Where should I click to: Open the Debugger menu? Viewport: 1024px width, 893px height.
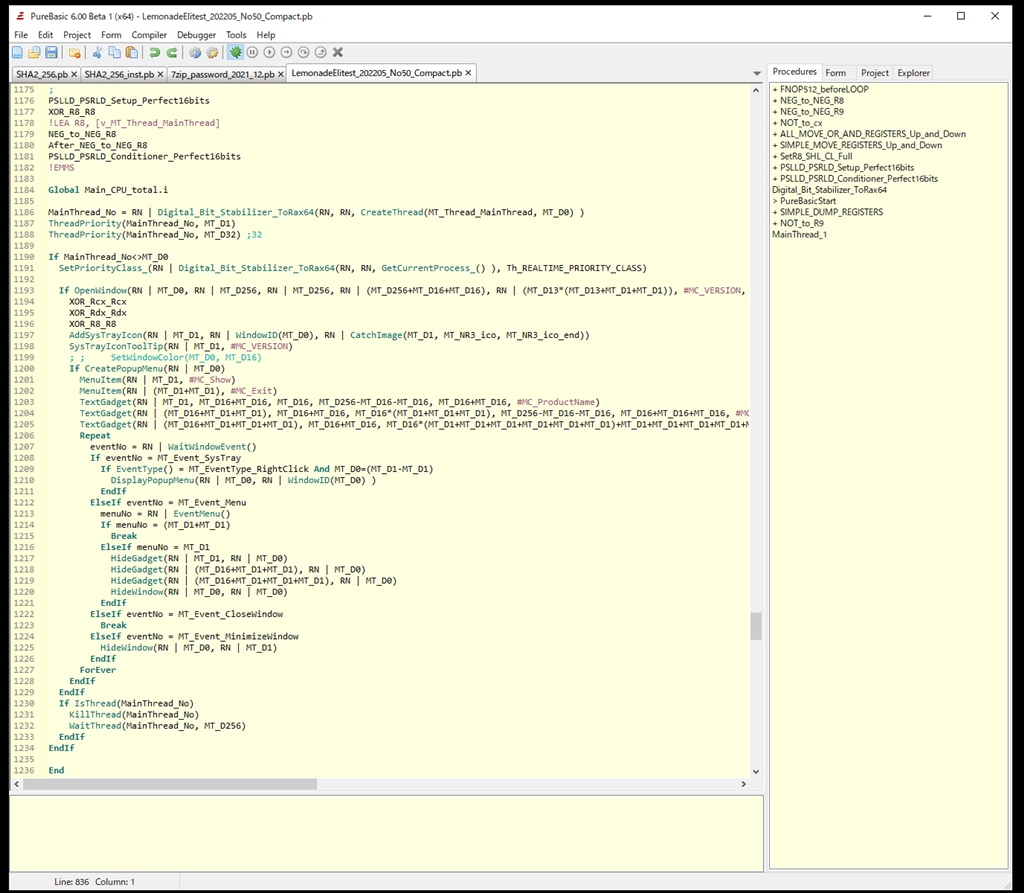point(196,35)
